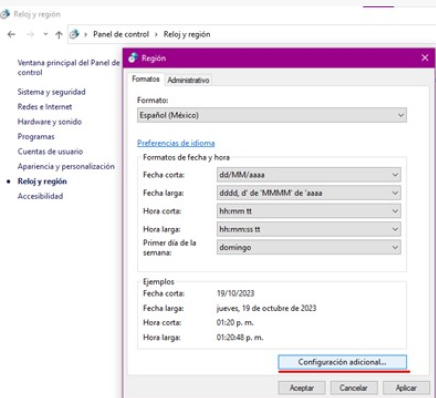Expand the Formato Español (México) dropdown

click(x=272, y=115)
